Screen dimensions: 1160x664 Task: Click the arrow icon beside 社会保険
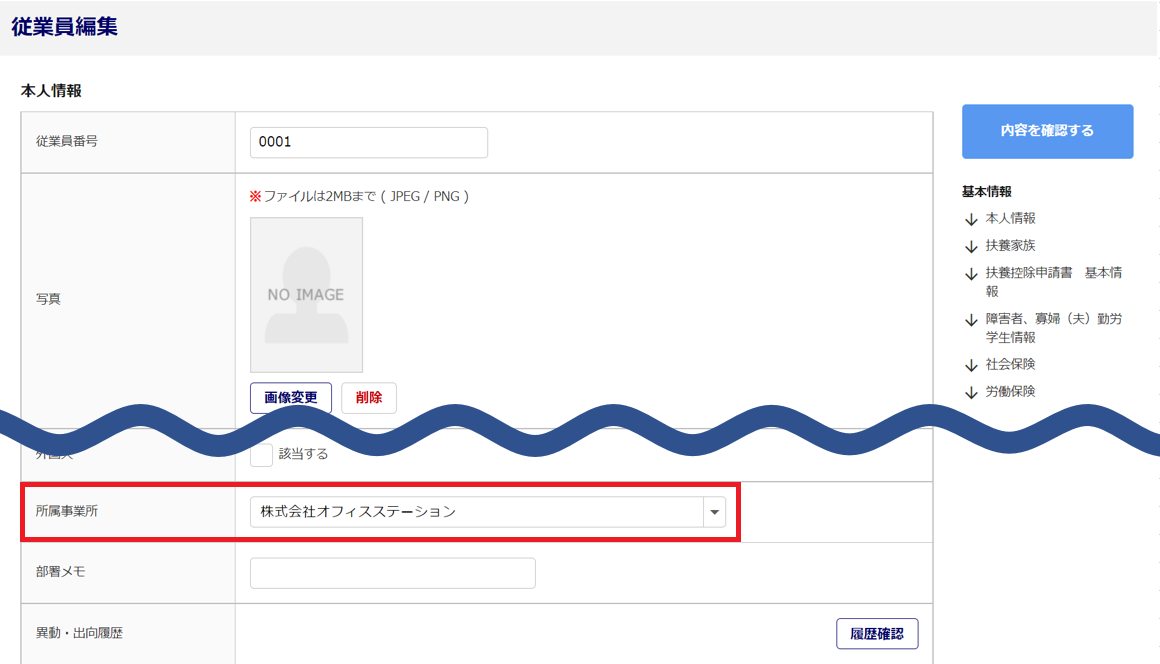click(971, 365)
